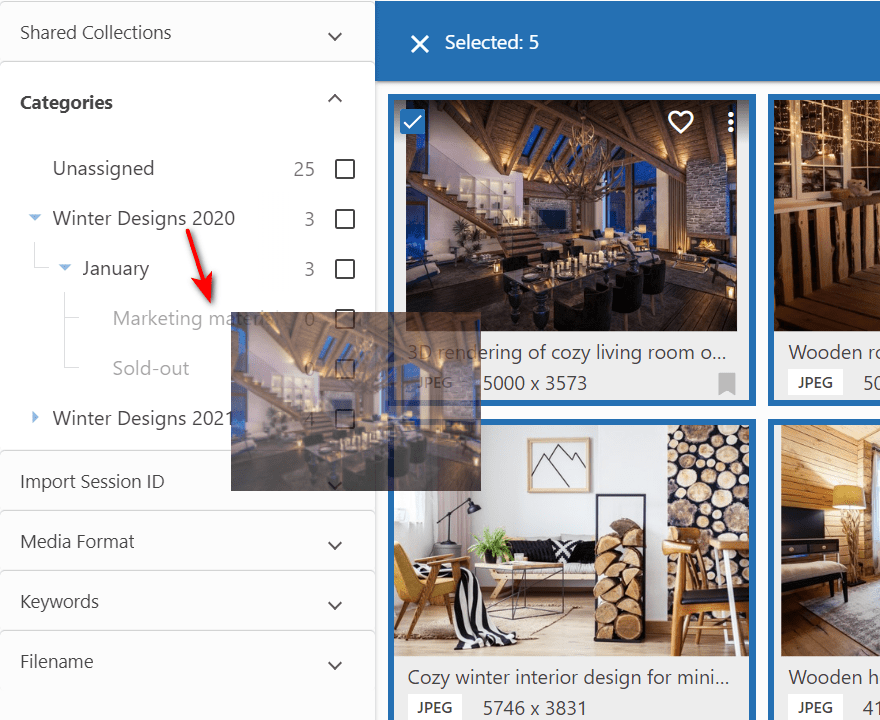This screenshot has width=880, height=720.
Task: Expand the Shared Collections panel
Action: (335, 36)
